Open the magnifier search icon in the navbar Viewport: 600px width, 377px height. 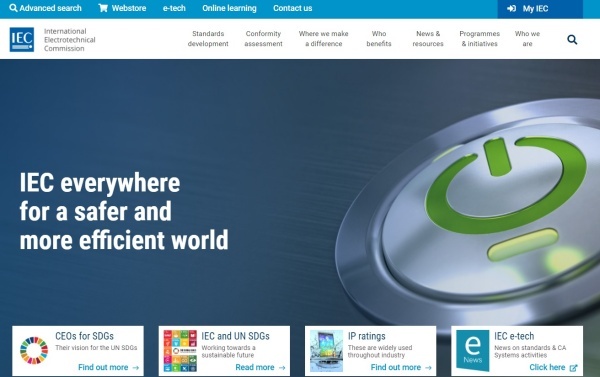pyautogui.click(x=572, y=39)
